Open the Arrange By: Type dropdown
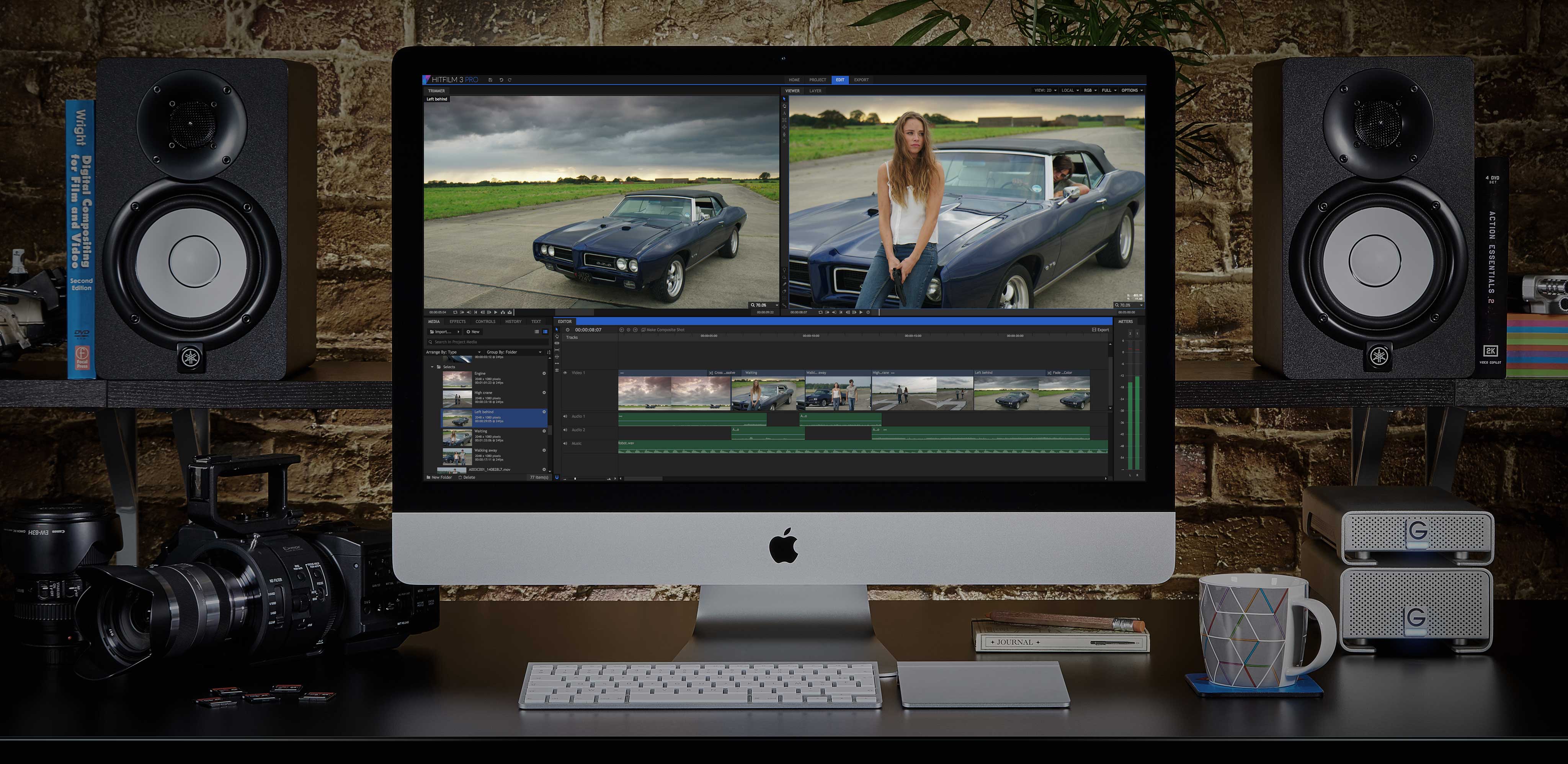The image size is (1568, 764). coord(453,352)
